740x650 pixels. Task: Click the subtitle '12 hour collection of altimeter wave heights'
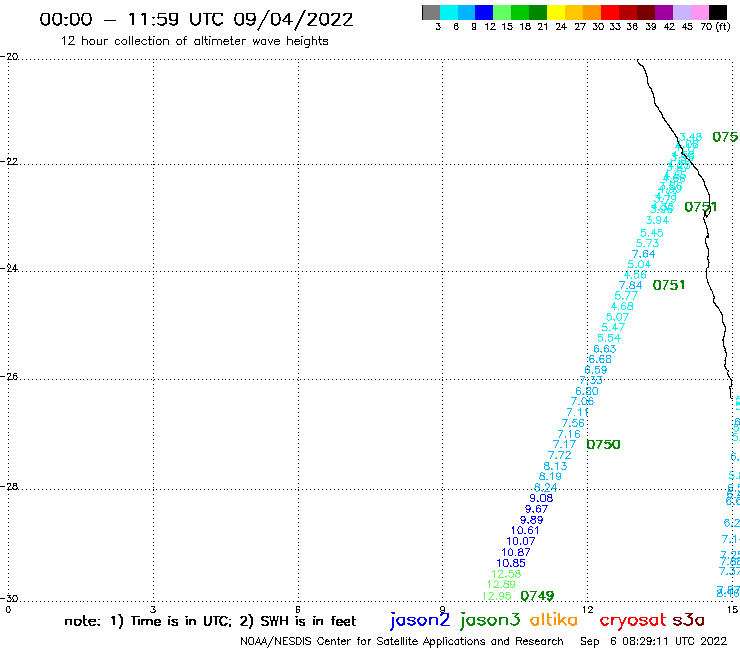coord(194,41)
